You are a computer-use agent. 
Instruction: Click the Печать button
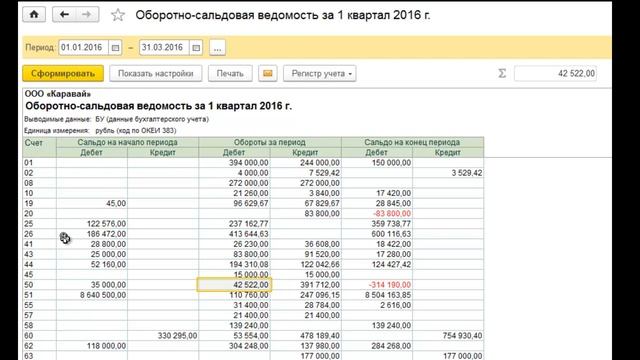point(230,73)
